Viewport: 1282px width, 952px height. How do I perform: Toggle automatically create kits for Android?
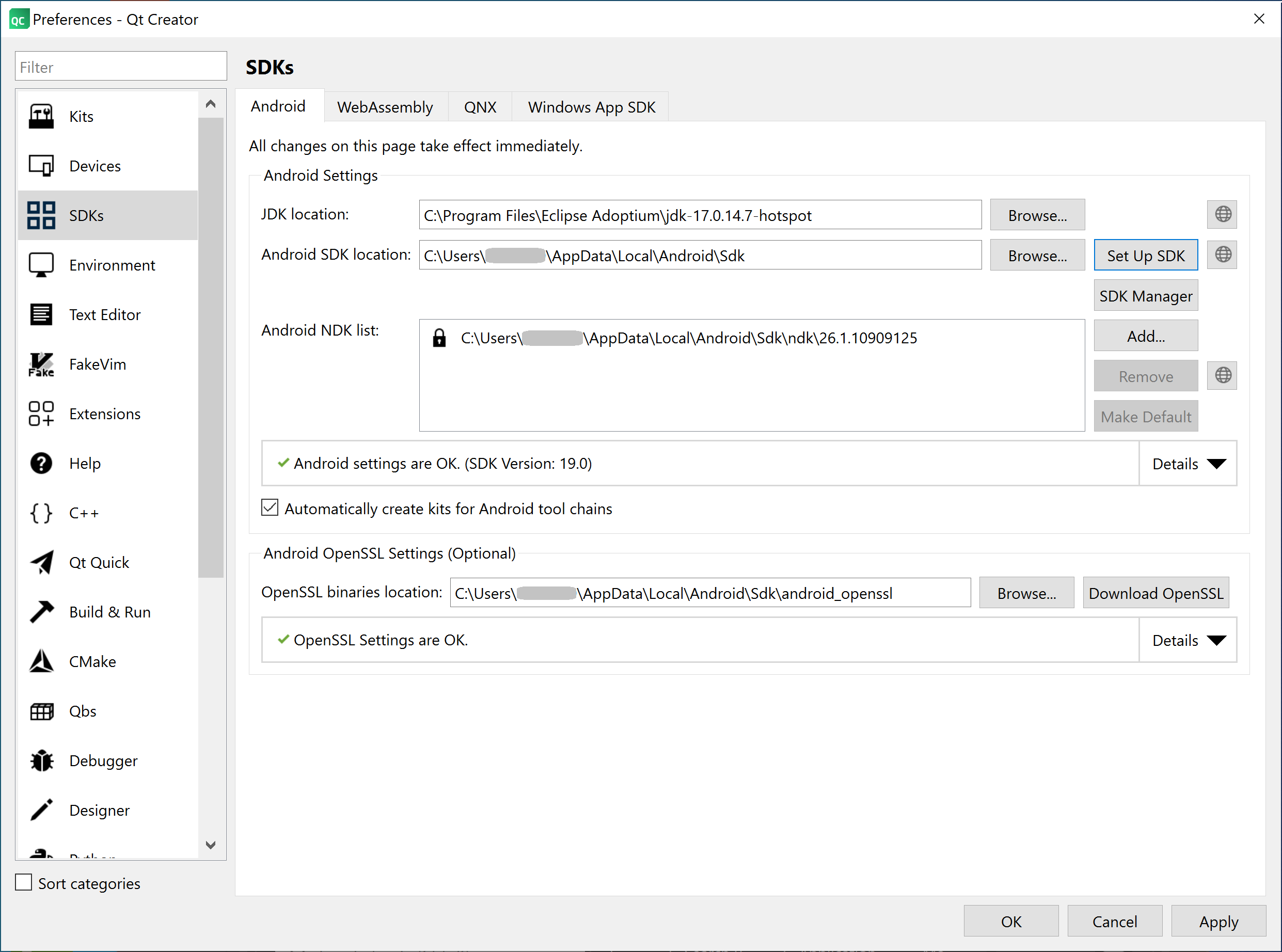(x=270, y=509)
